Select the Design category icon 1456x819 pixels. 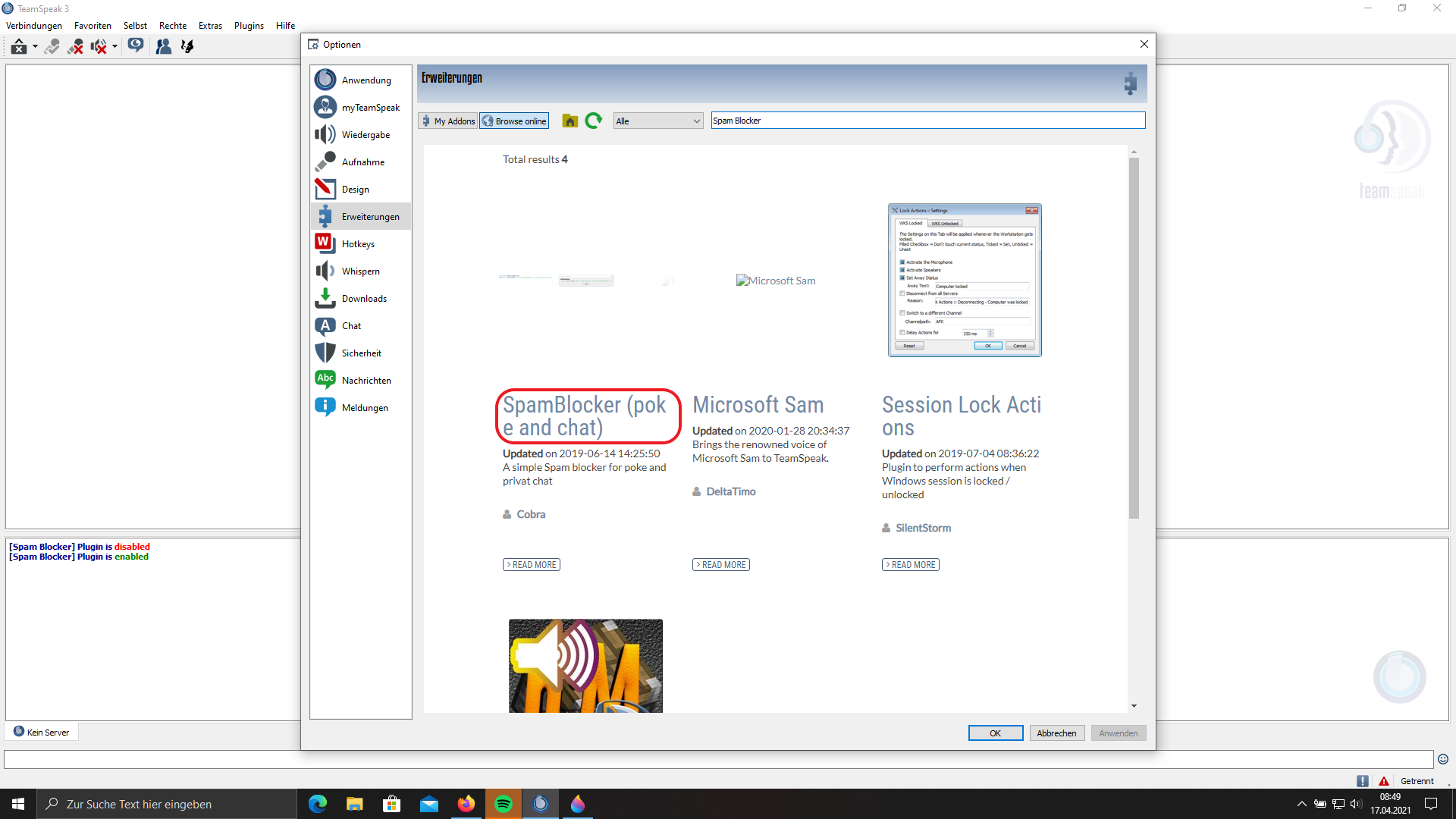[x=325, y=189]
